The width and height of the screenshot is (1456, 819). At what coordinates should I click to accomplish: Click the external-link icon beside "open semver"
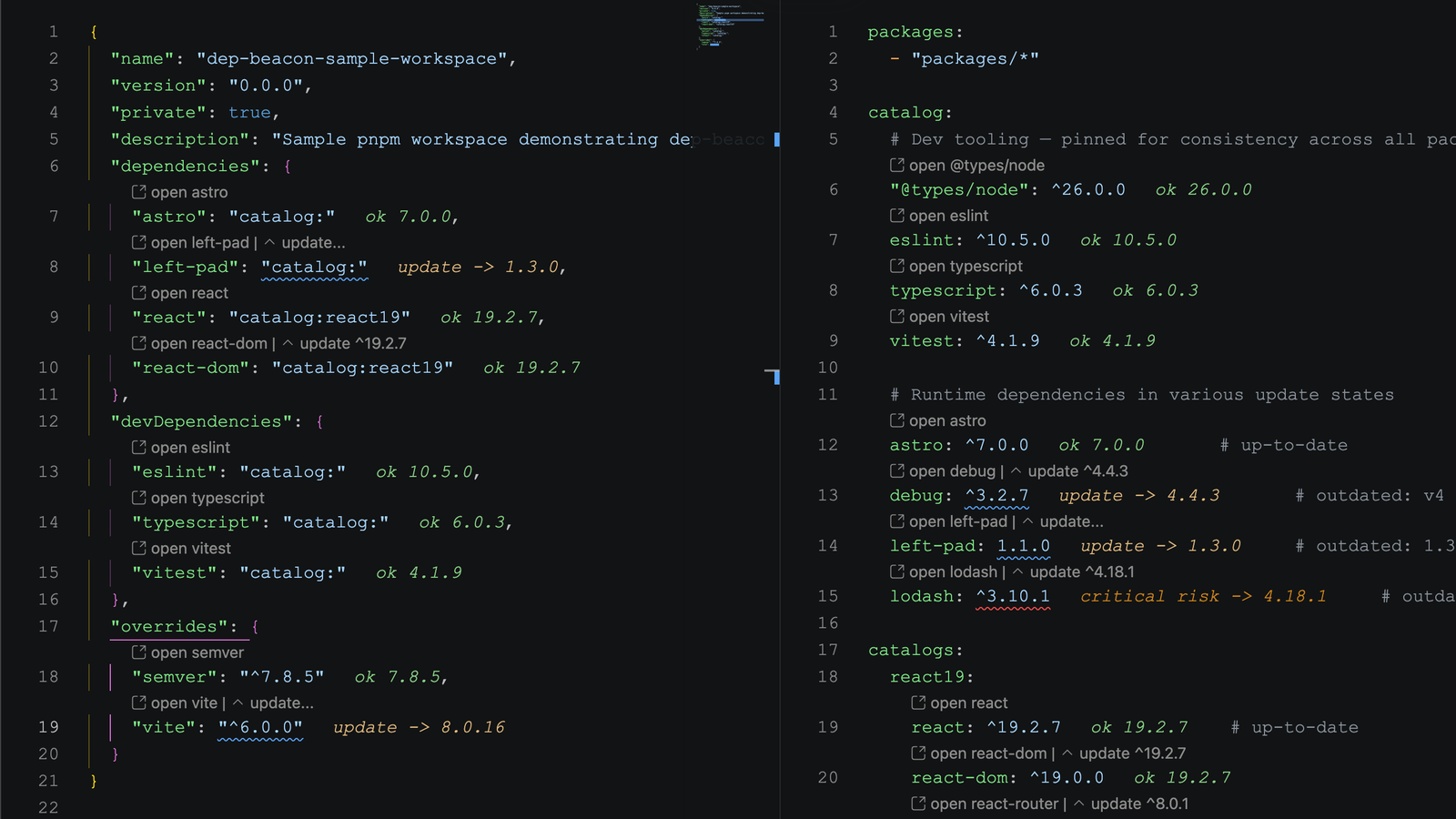pos(139,652)
